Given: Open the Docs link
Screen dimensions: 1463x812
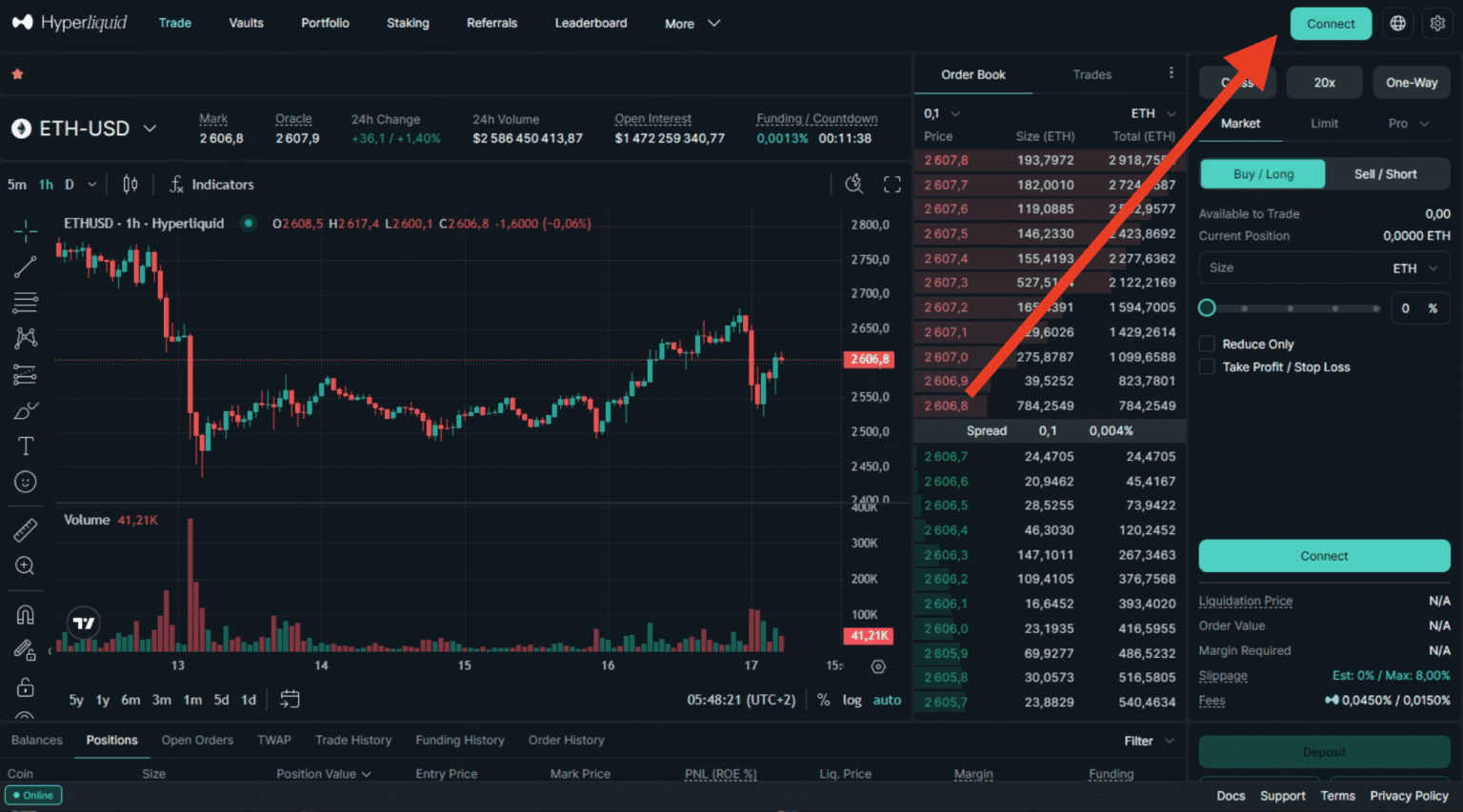Looking at the screenshot, I should pos(1231,795).
